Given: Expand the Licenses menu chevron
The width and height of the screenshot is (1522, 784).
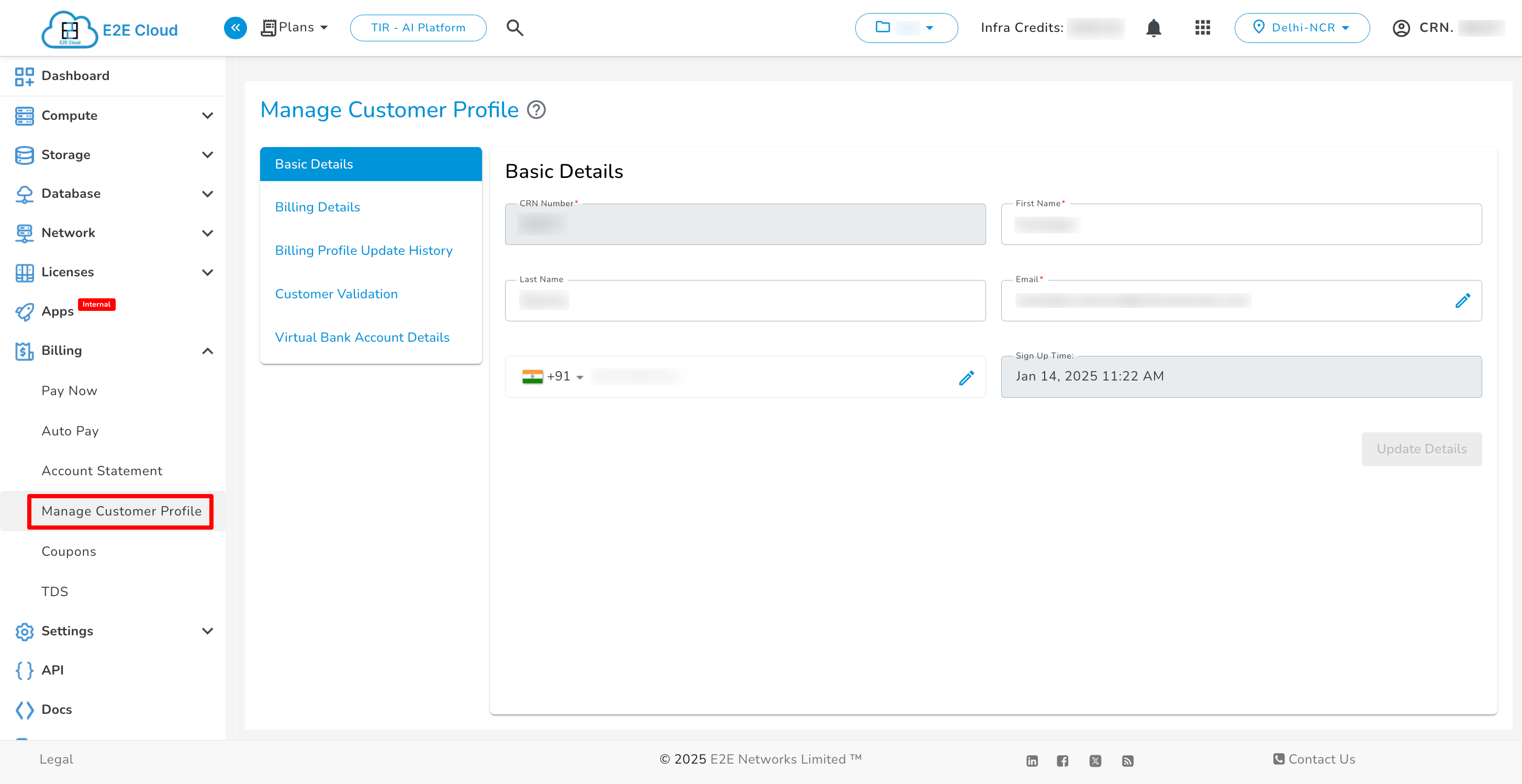Looking at the screenshot, I should (x=207, y=272).
